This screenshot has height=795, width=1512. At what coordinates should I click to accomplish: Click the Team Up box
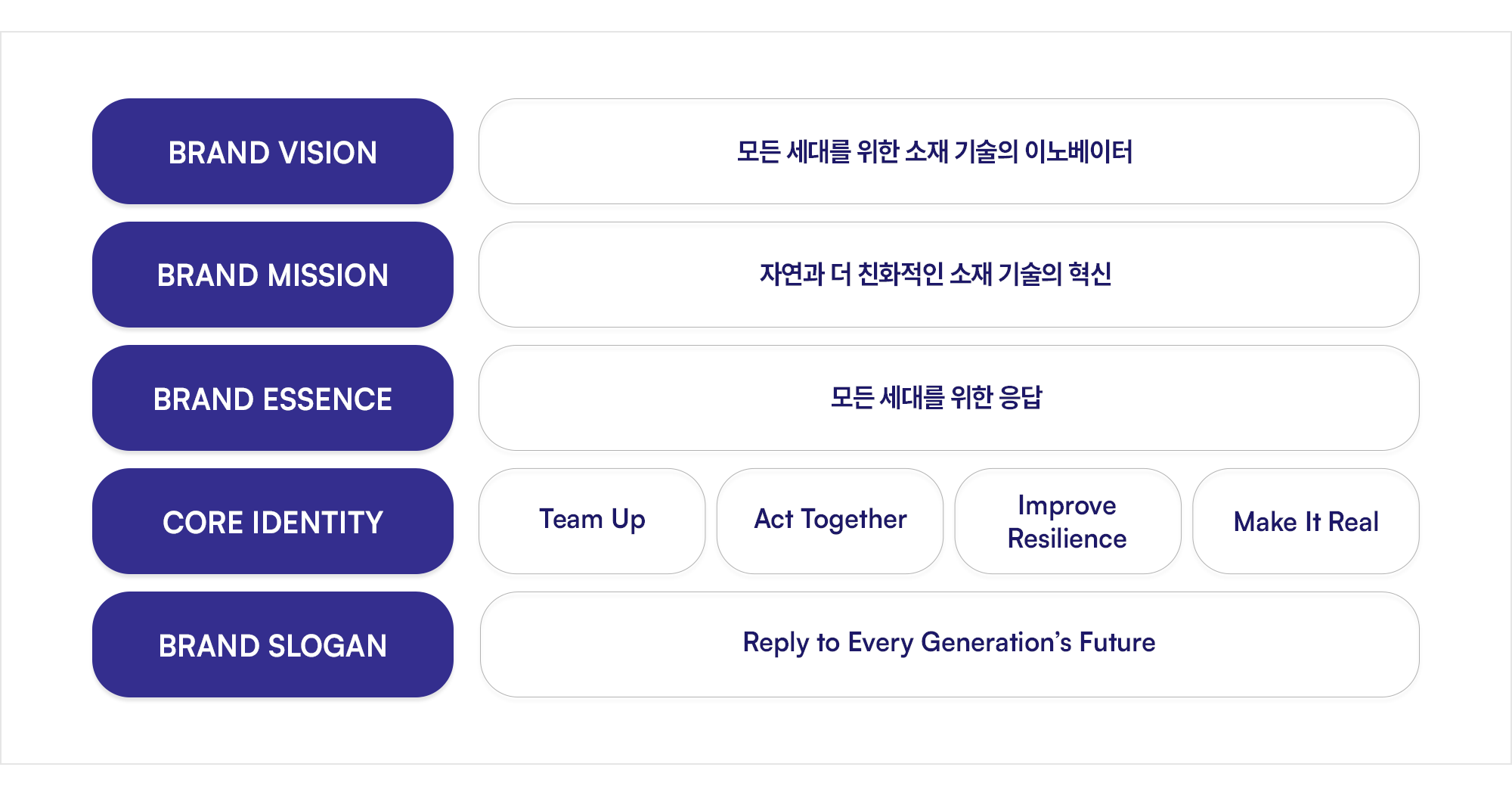coord(592,521)
